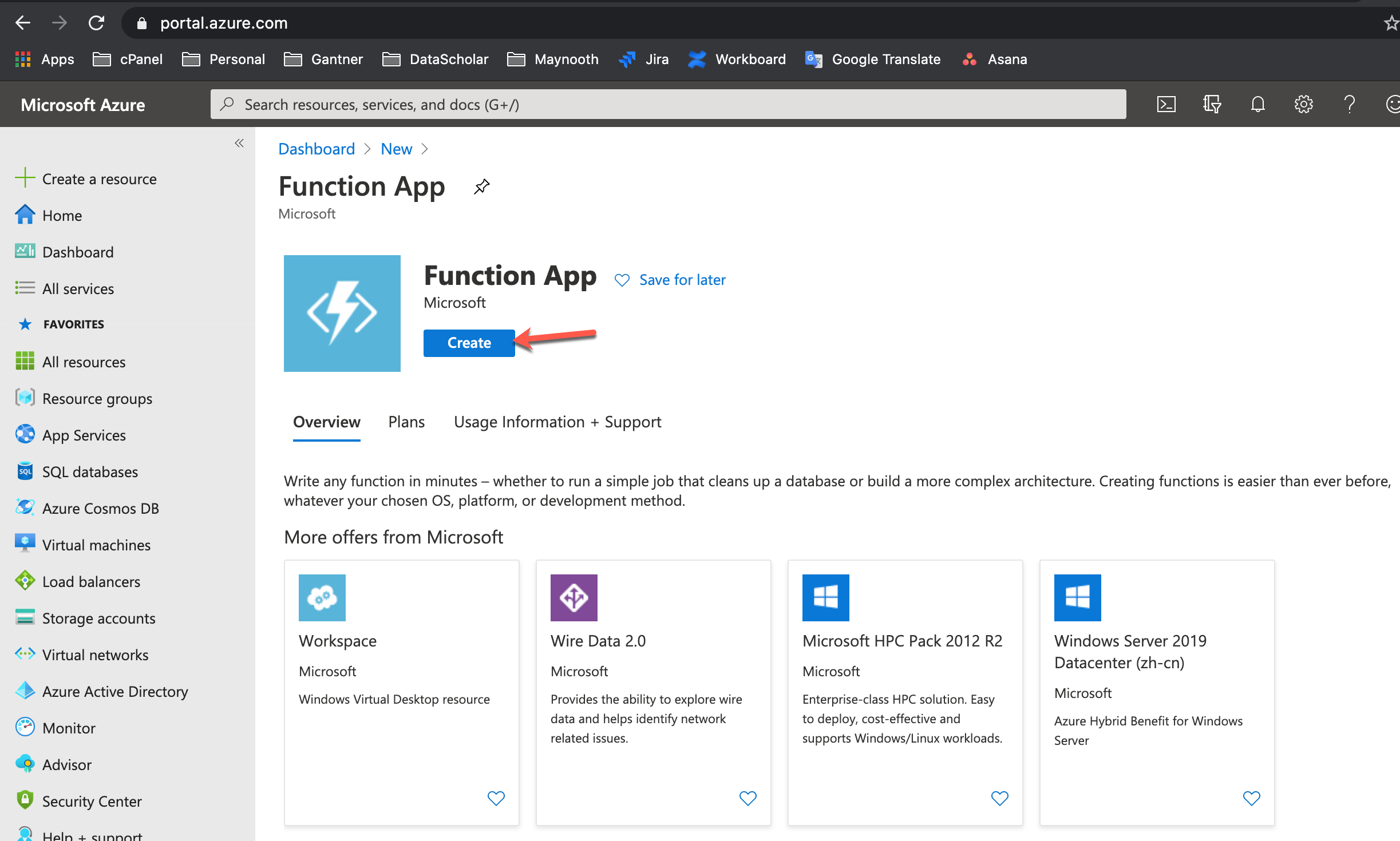Click the blue Create button

click(x=469, y=343)
